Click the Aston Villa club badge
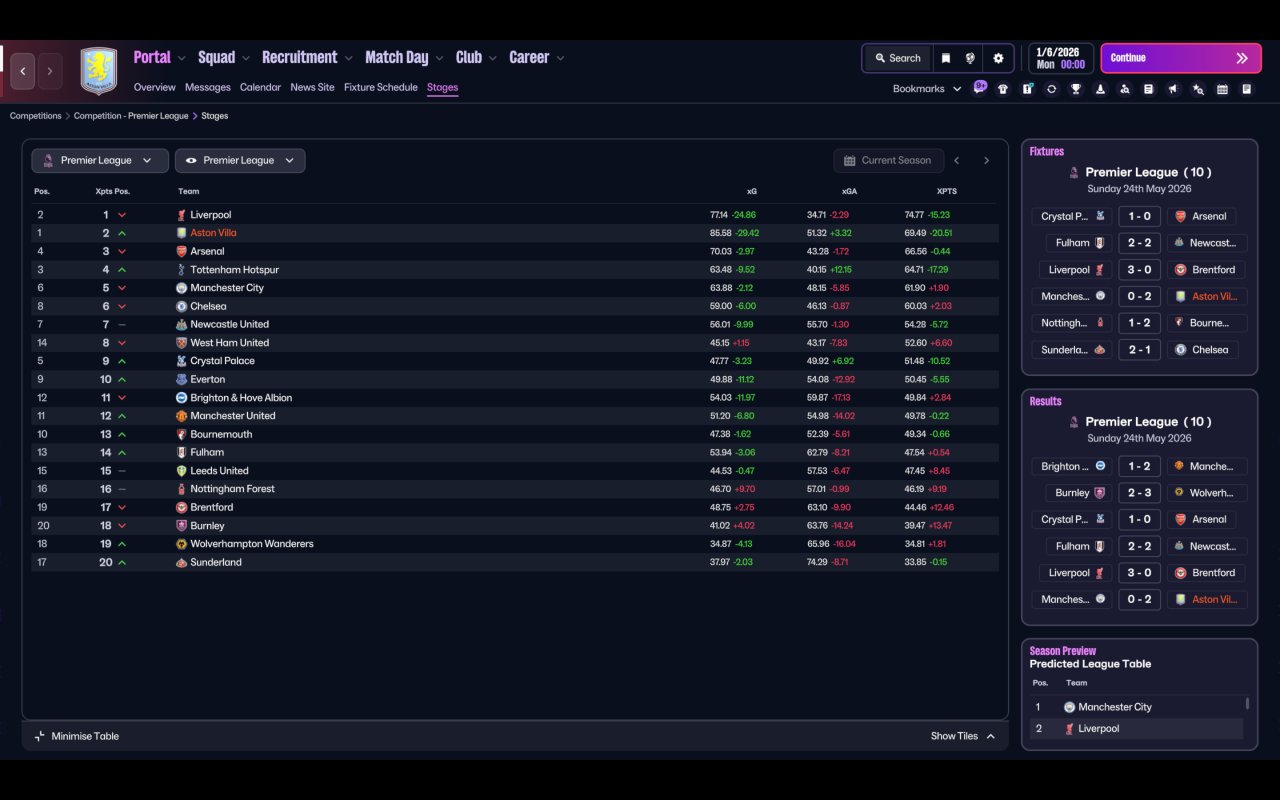The width and height of the screenshot is (1280, 800). [x=98, y=71]
